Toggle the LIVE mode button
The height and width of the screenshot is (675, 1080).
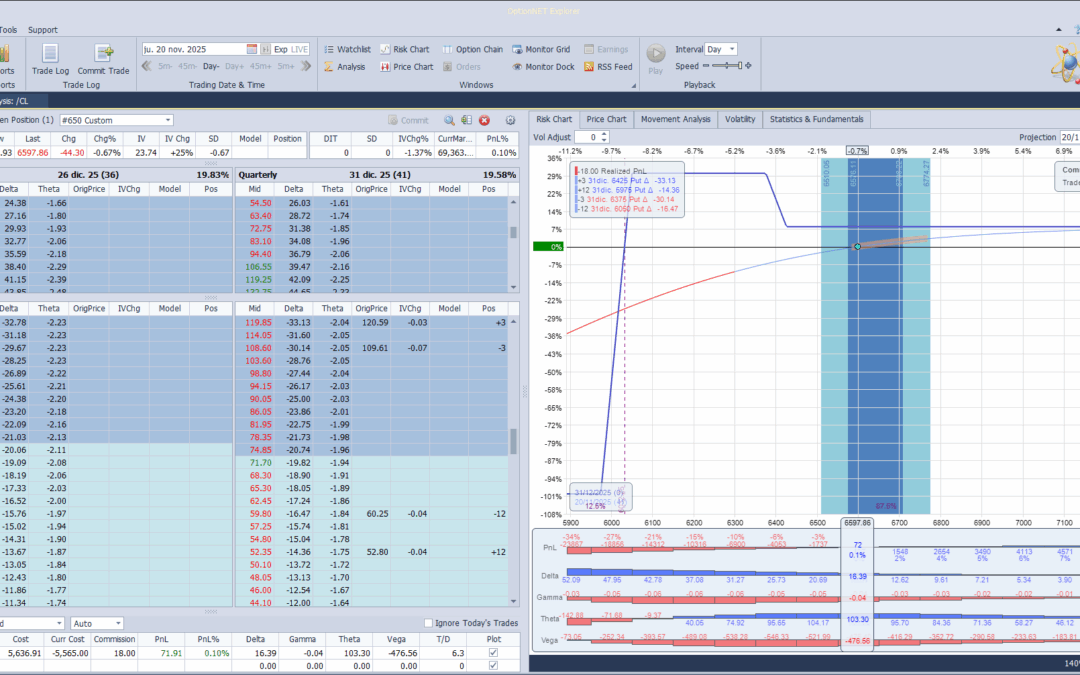[300, 49]
